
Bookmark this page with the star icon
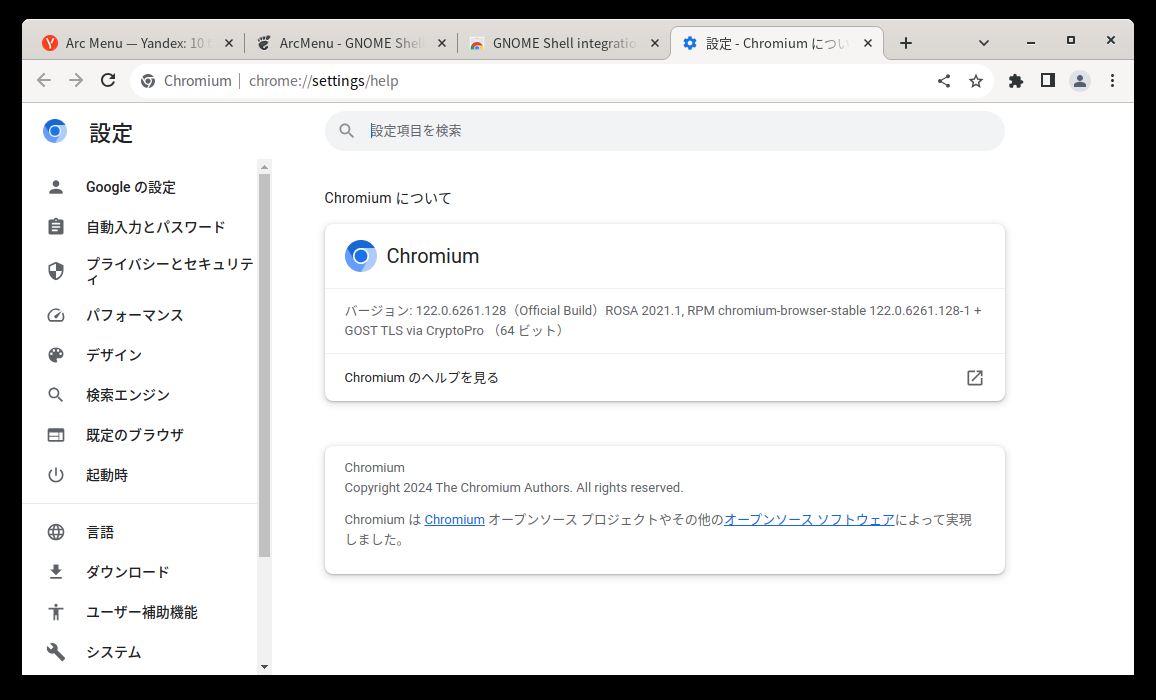[975, 81]
